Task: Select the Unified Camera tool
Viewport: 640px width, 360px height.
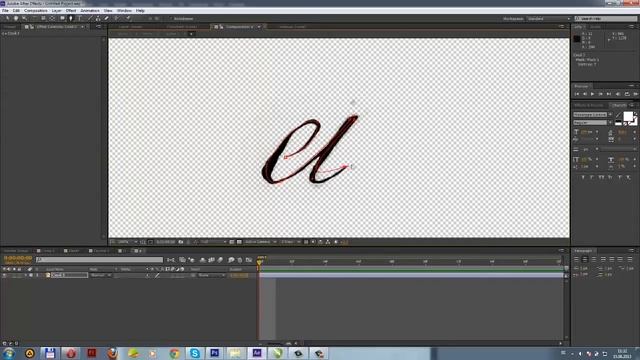Action: 43,18
